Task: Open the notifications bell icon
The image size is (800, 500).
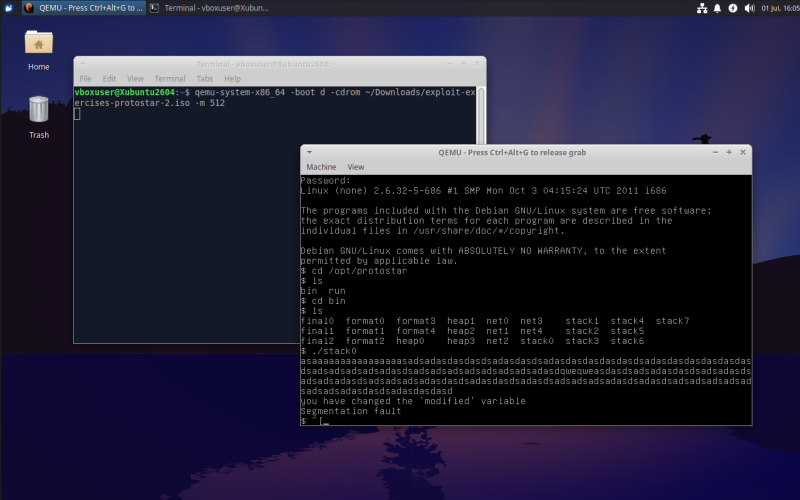Action: (717, 8)
